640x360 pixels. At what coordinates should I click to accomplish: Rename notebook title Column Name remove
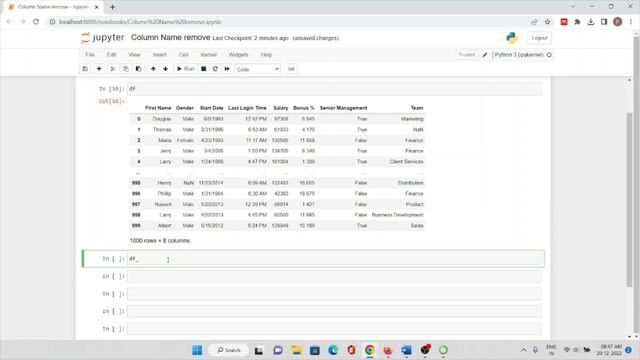(170, 38)
